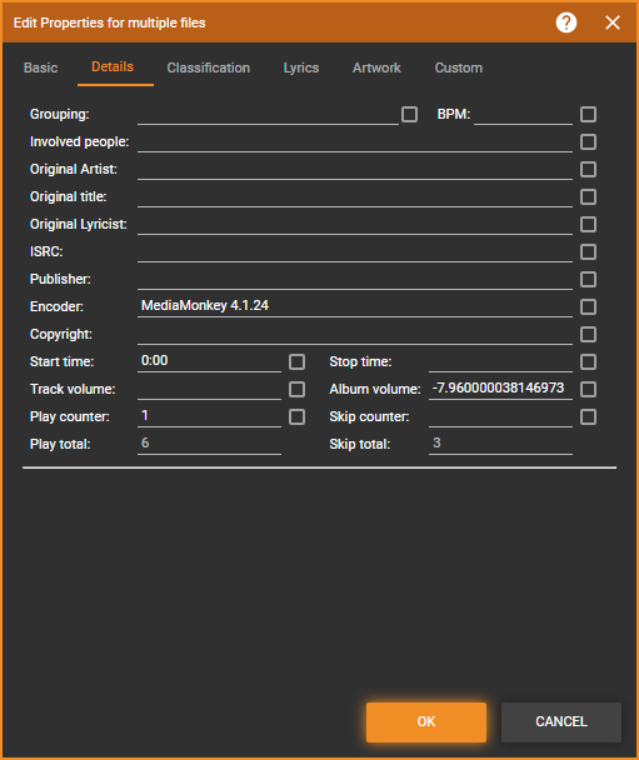Image resolution: width=639 pixels, height=760 pixels.
Task: Open the Classification tab
Action: [x=208, y=68]
